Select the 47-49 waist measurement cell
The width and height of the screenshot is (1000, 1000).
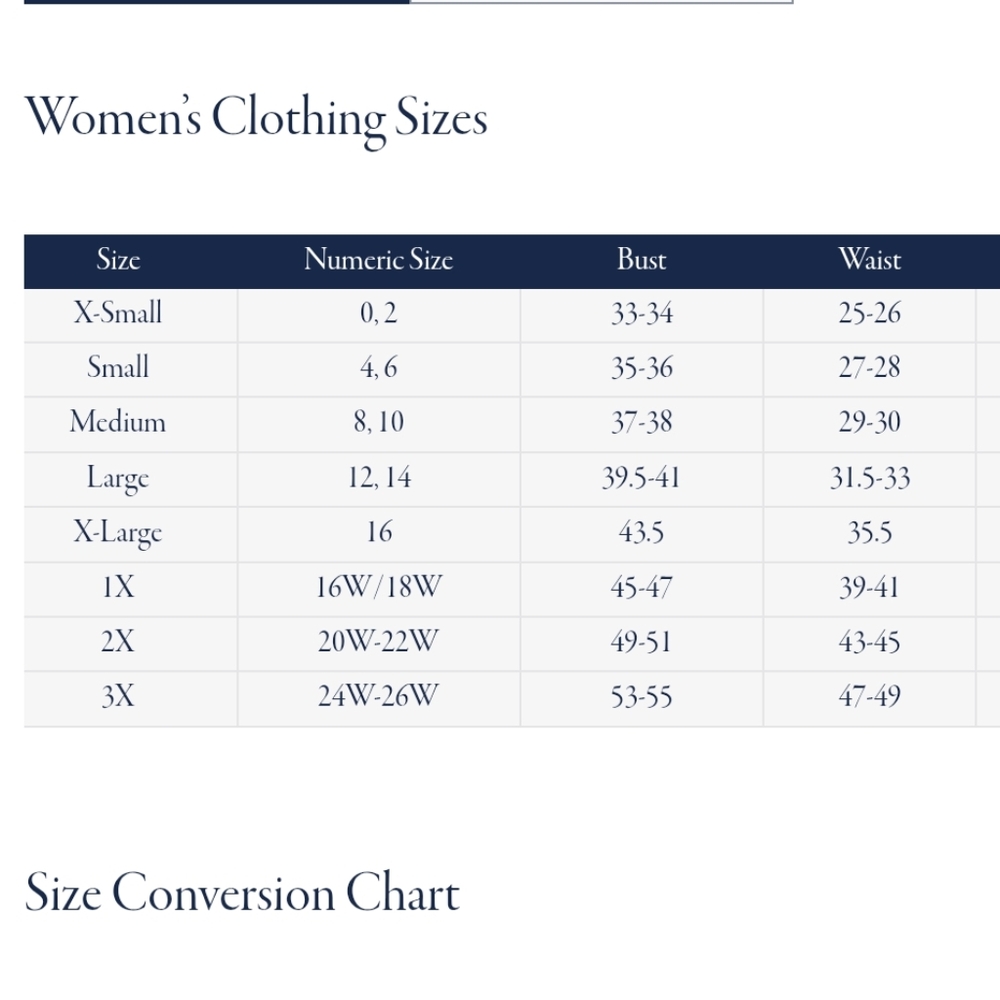point(870,697)
